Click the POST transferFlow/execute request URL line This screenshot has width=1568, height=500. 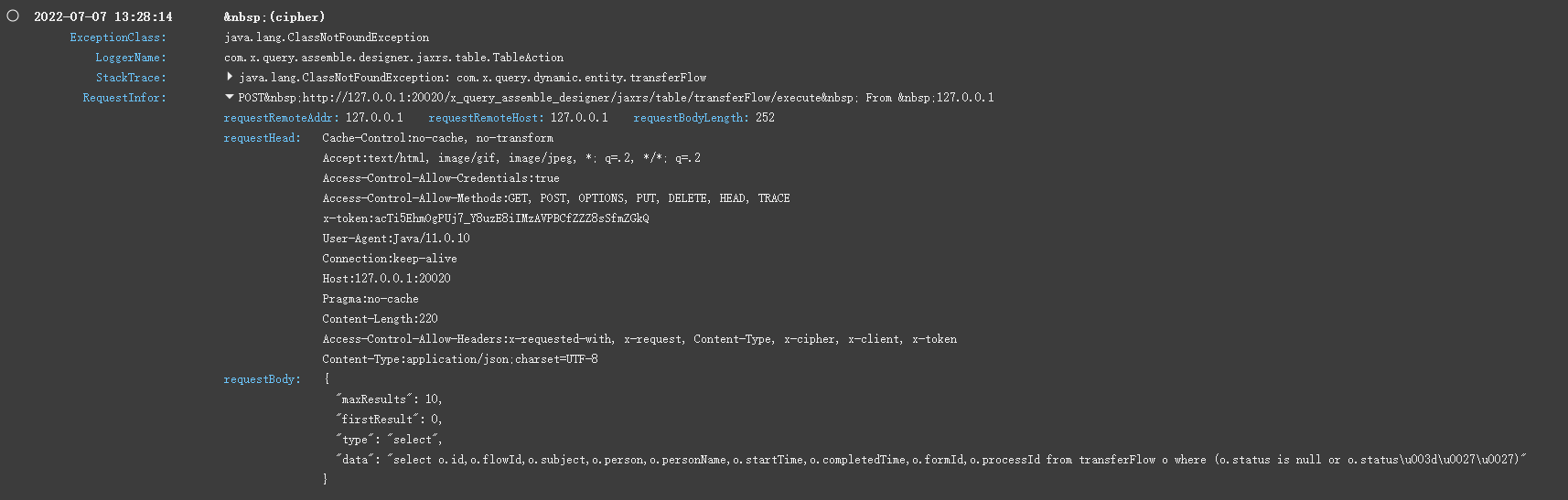point(616,98)
